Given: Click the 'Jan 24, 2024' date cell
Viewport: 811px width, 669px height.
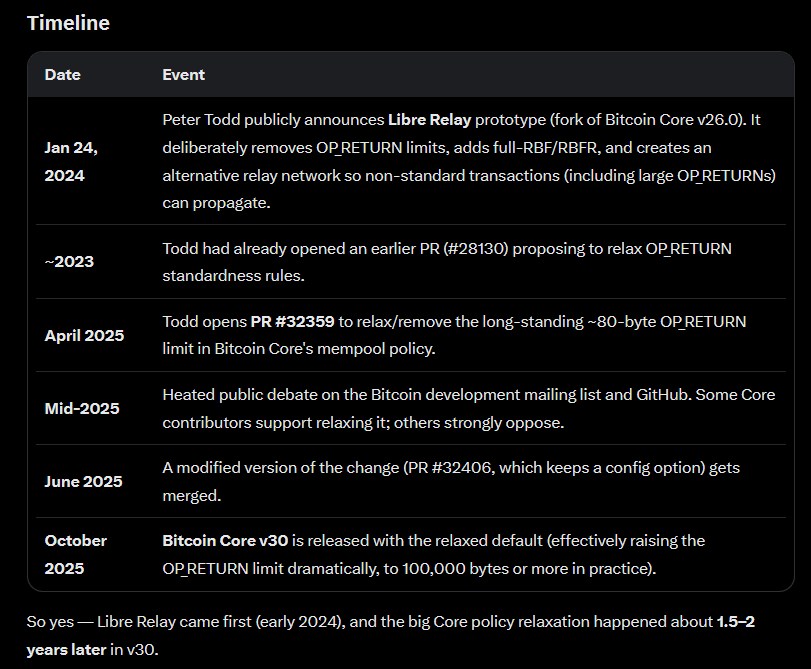Looking at the screenshot, I should [x=71, y=161].
